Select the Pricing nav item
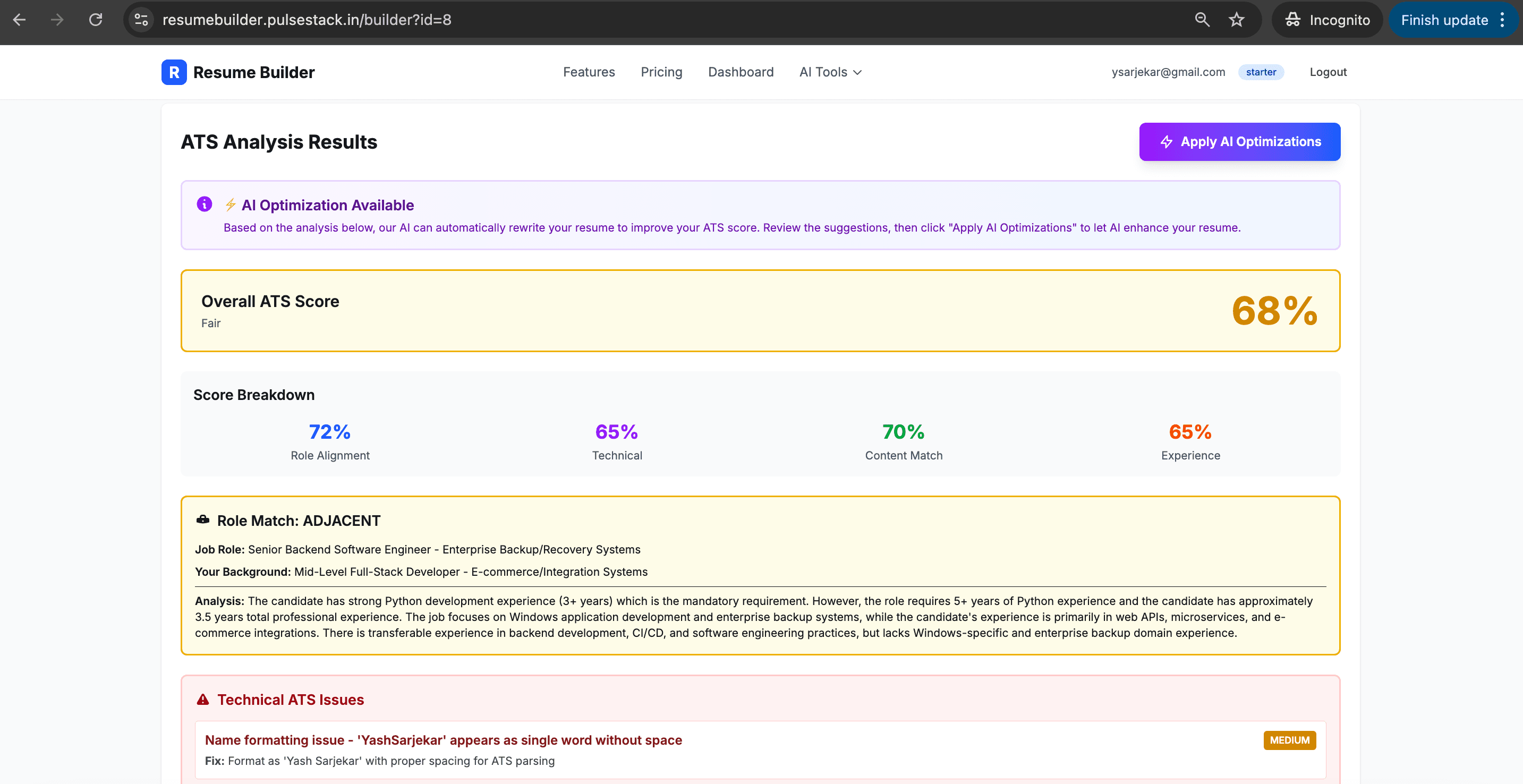1523x784 pixels. (661, 72)
